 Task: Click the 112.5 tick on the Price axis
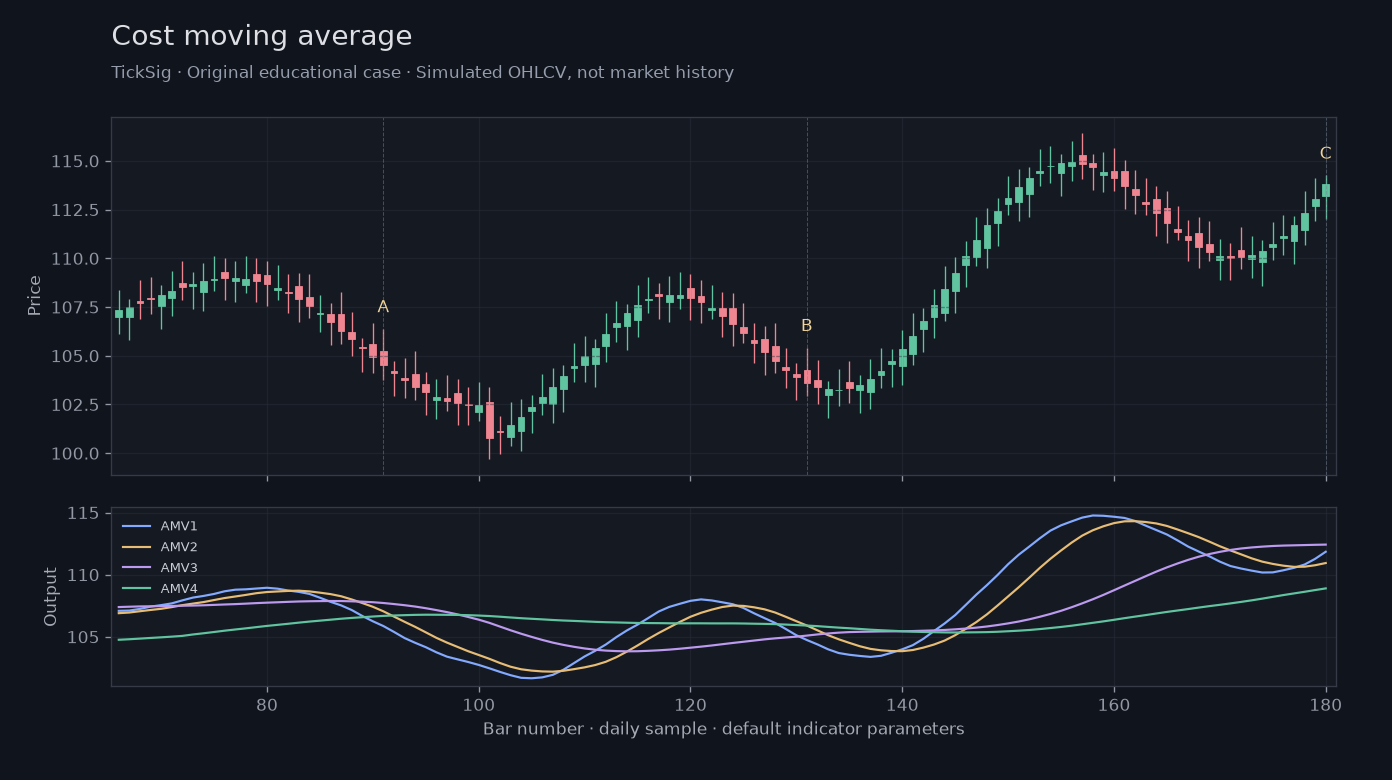click(76, 210)
